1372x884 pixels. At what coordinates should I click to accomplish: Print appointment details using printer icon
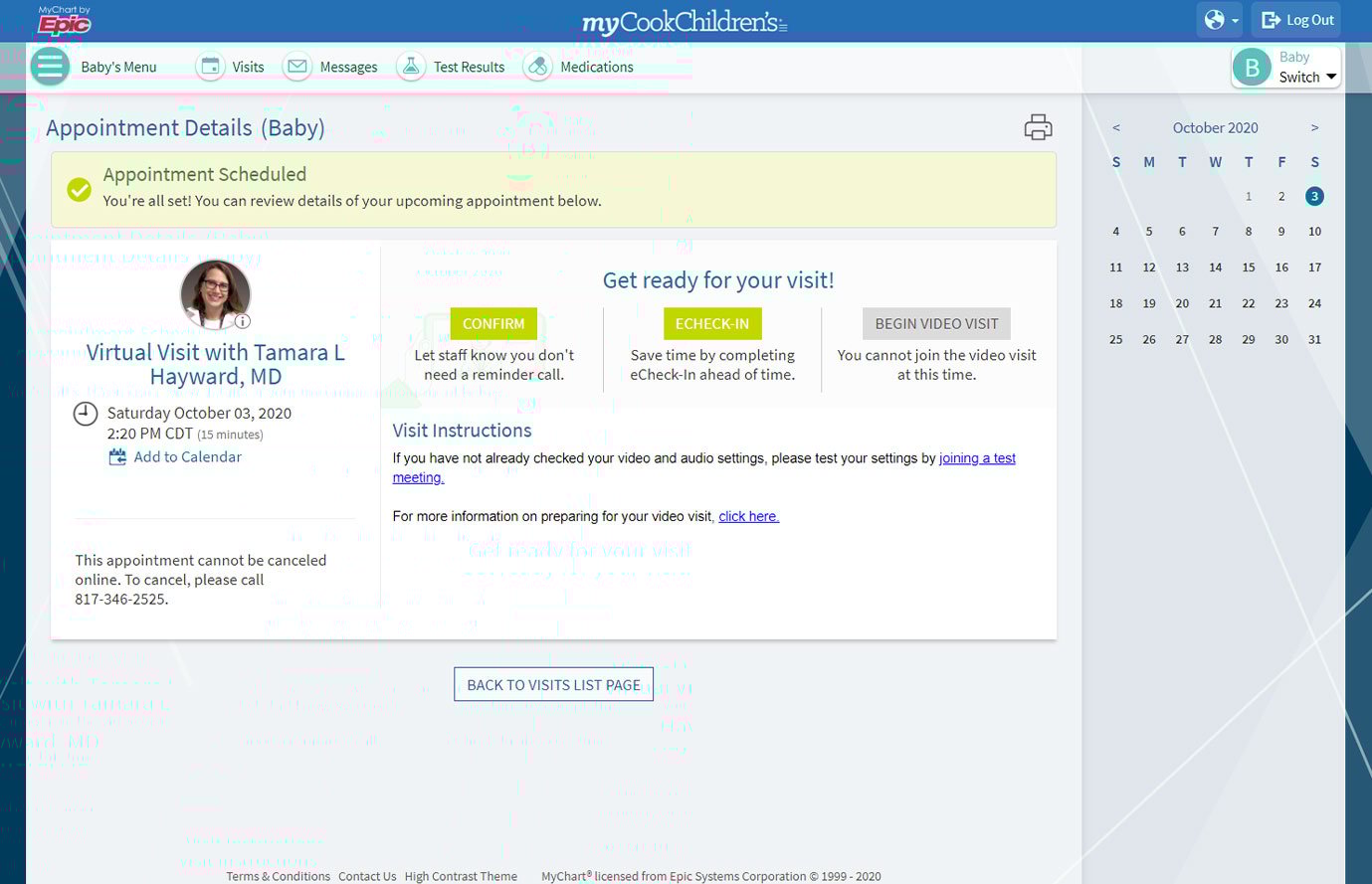click(1038, 127)
